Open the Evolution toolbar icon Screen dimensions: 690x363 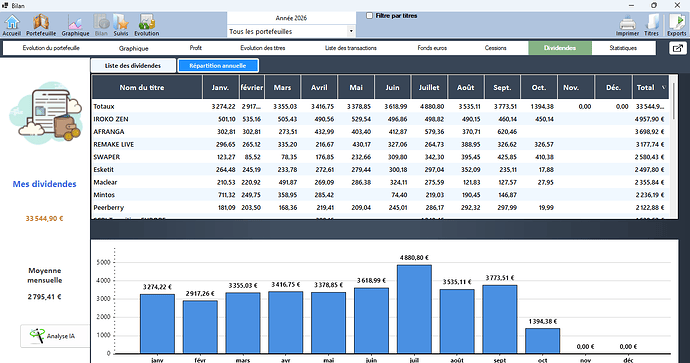click(x=147, y=25)
